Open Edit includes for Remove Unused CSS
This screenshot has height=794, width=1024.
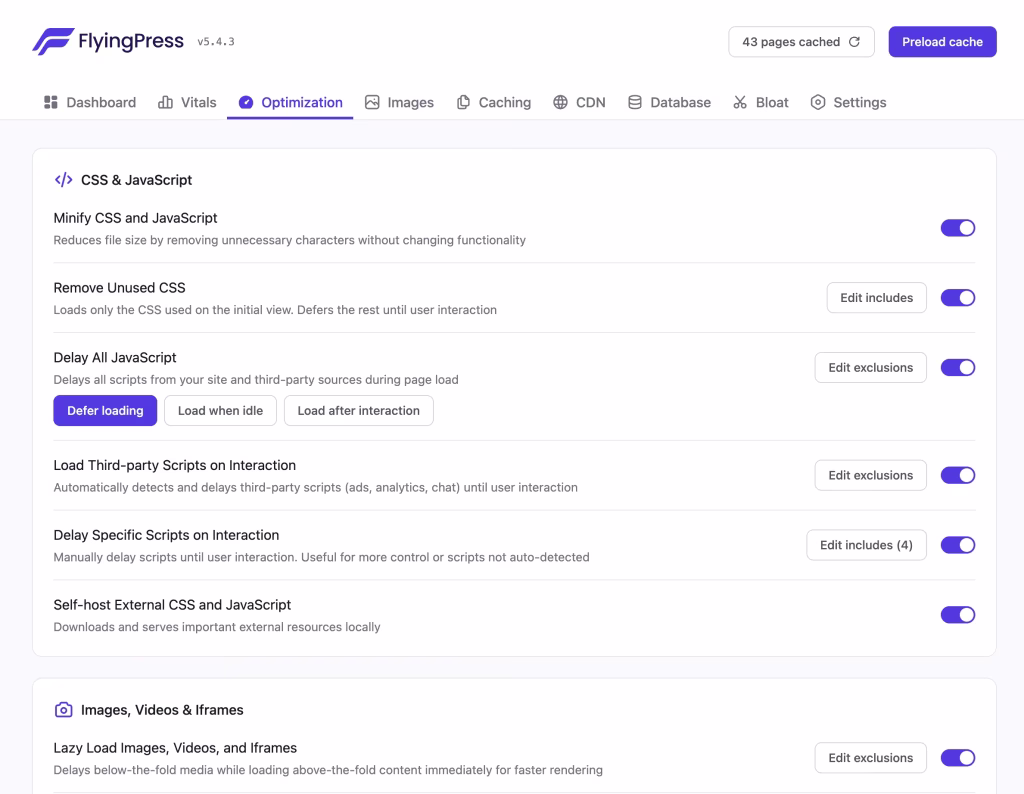[x=876, y=298]
